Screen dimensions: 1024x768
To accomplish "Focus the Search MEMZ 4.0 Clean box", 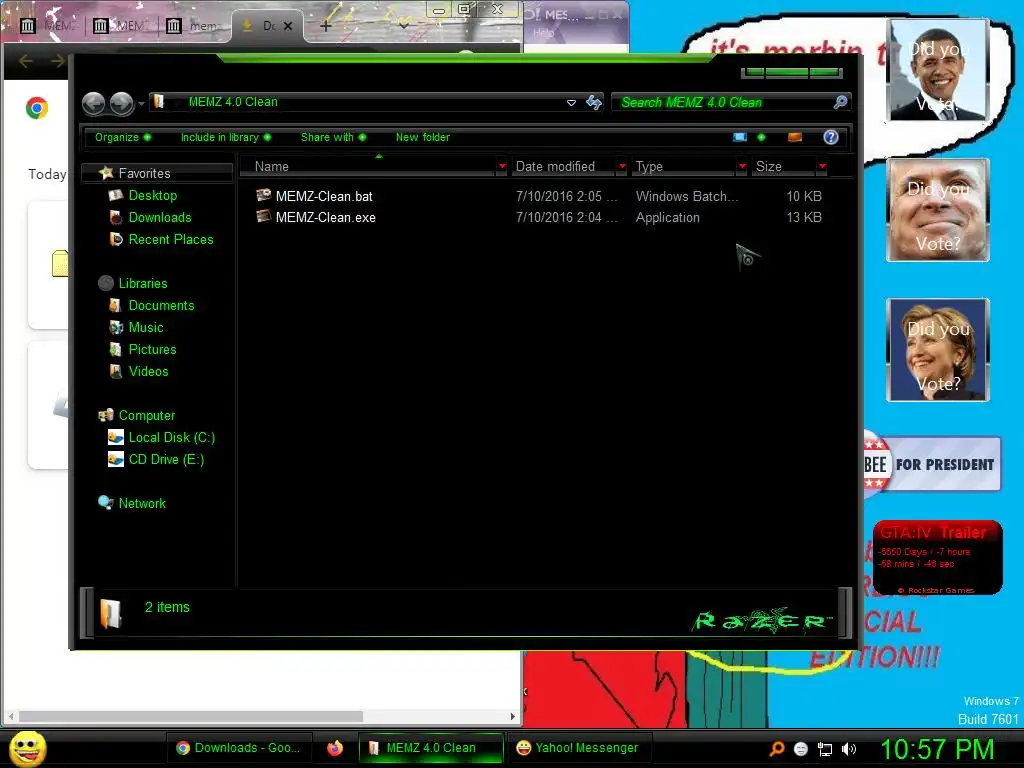I will (722, 103).
